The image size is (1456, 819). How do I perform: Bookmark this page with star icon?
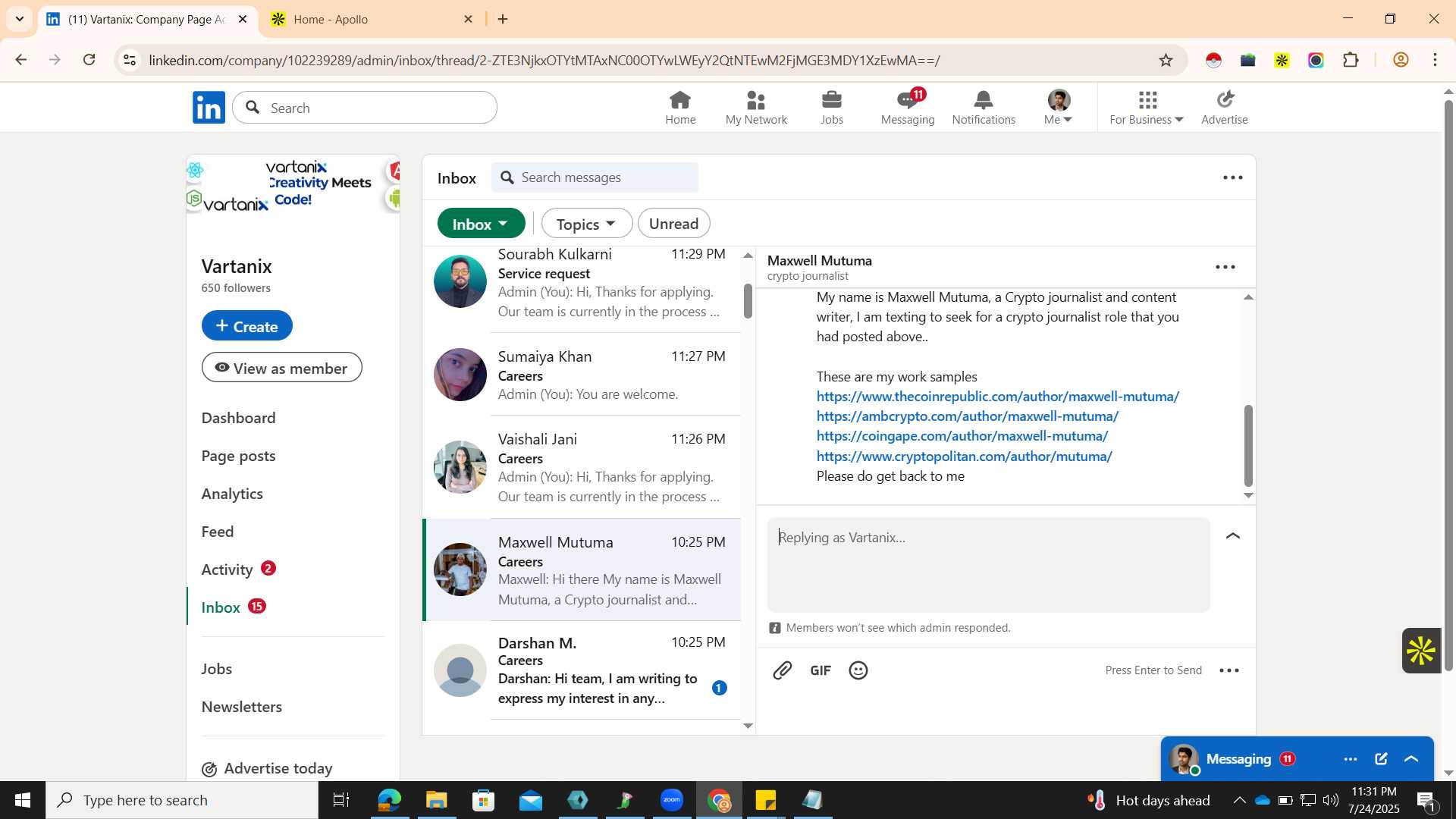click(1166, 60)
